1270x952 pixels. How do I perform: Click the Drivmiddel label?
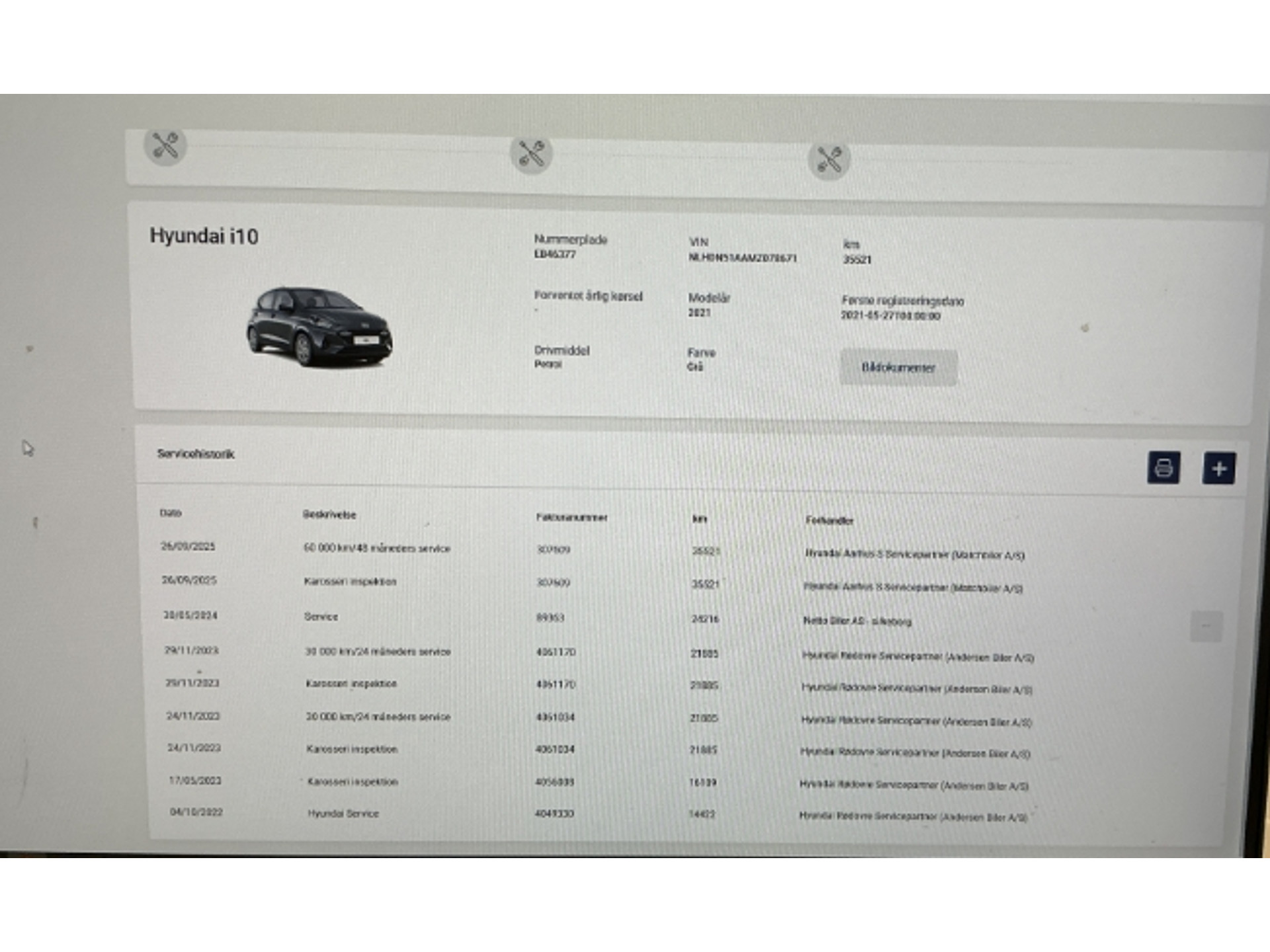coord(562,350)
